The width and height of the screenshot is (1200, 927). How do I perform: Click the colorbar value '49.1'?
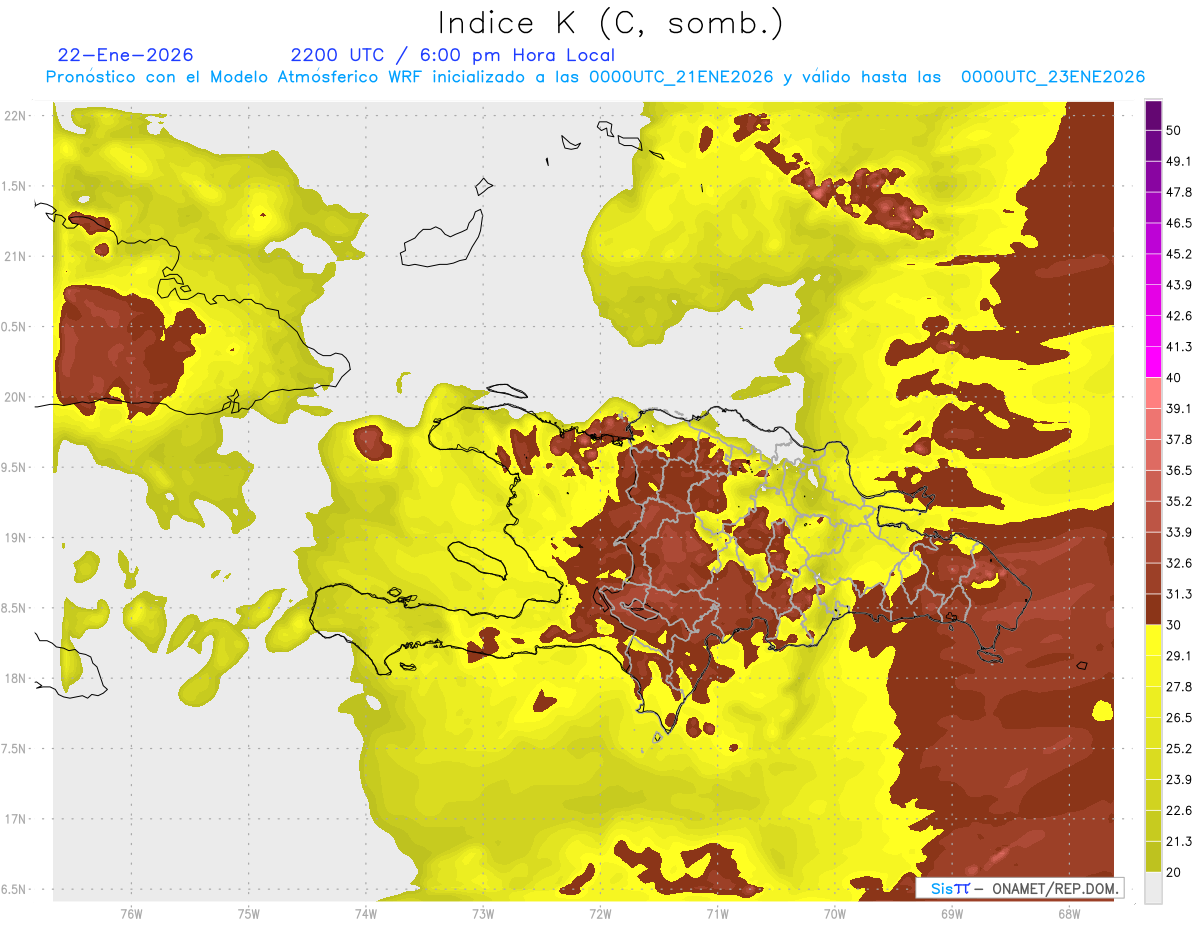pos(1179,161)
